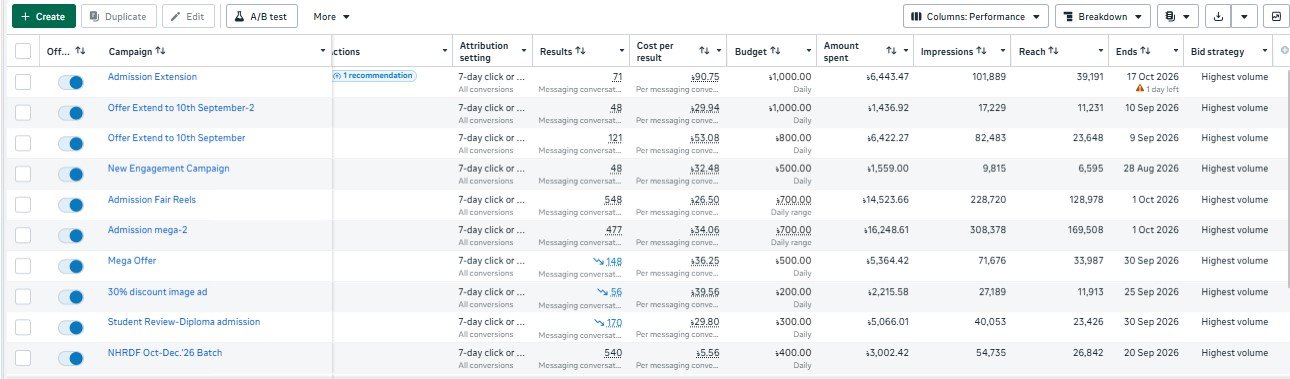Click Admission Extension budget $1,000.00

point(790,77)
